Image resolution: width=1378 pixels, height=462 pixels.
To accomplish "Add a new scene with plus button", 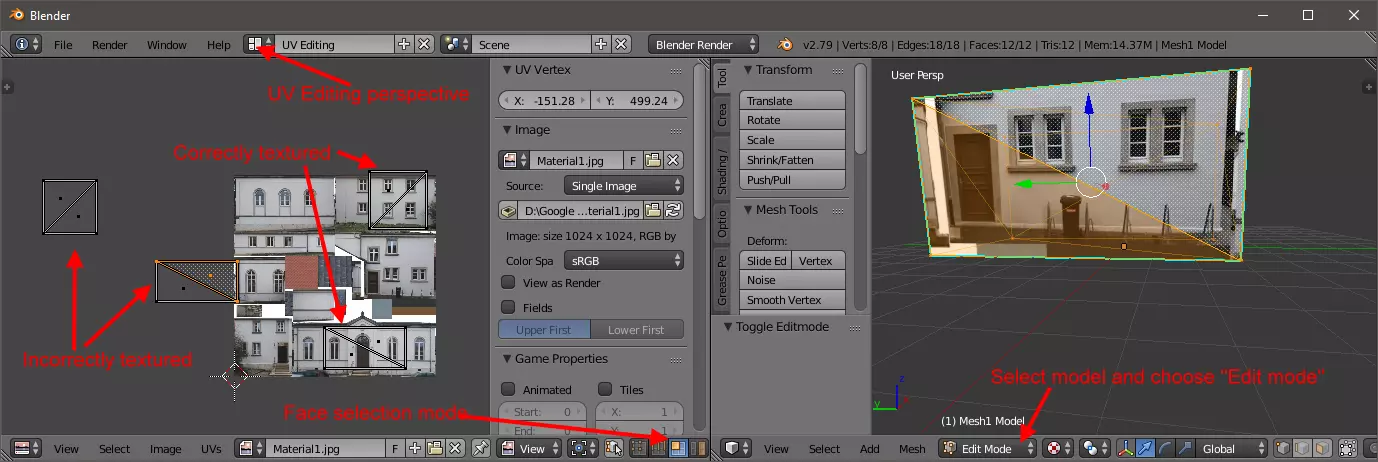I will point(601,44).
